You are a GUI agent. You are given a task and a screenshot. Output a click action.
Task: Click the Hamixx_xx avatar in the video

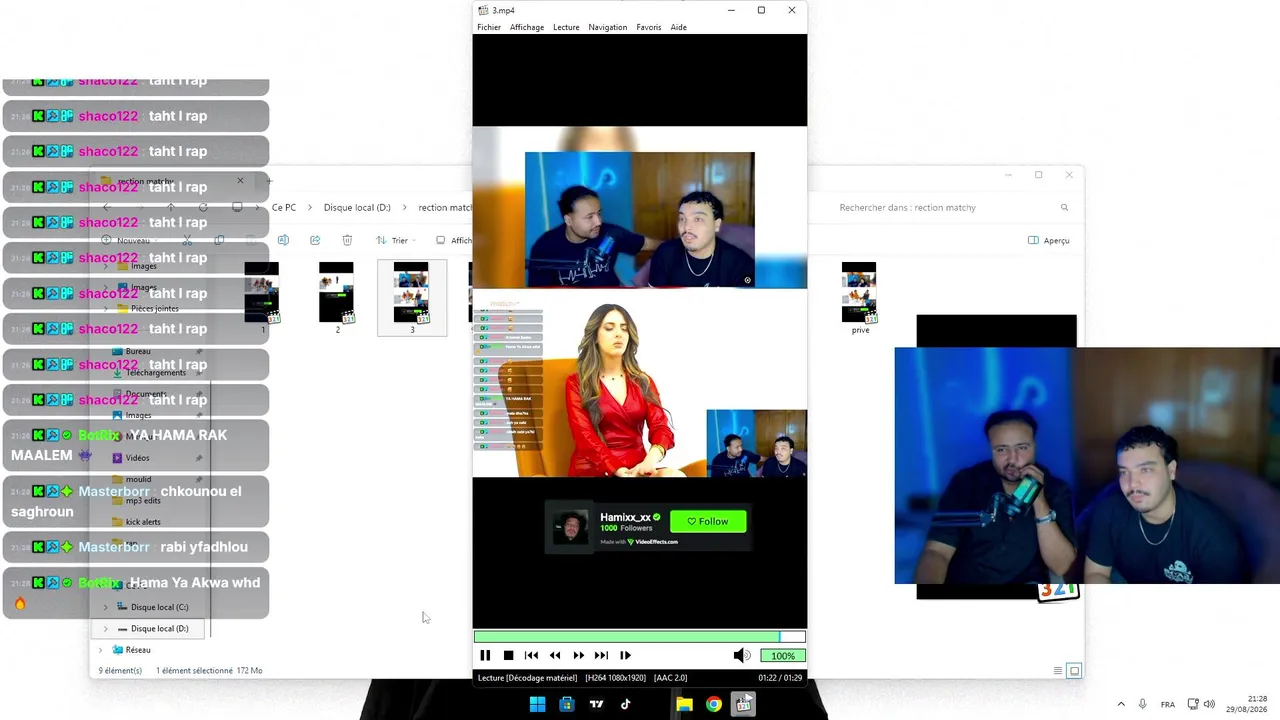[571, 527]
